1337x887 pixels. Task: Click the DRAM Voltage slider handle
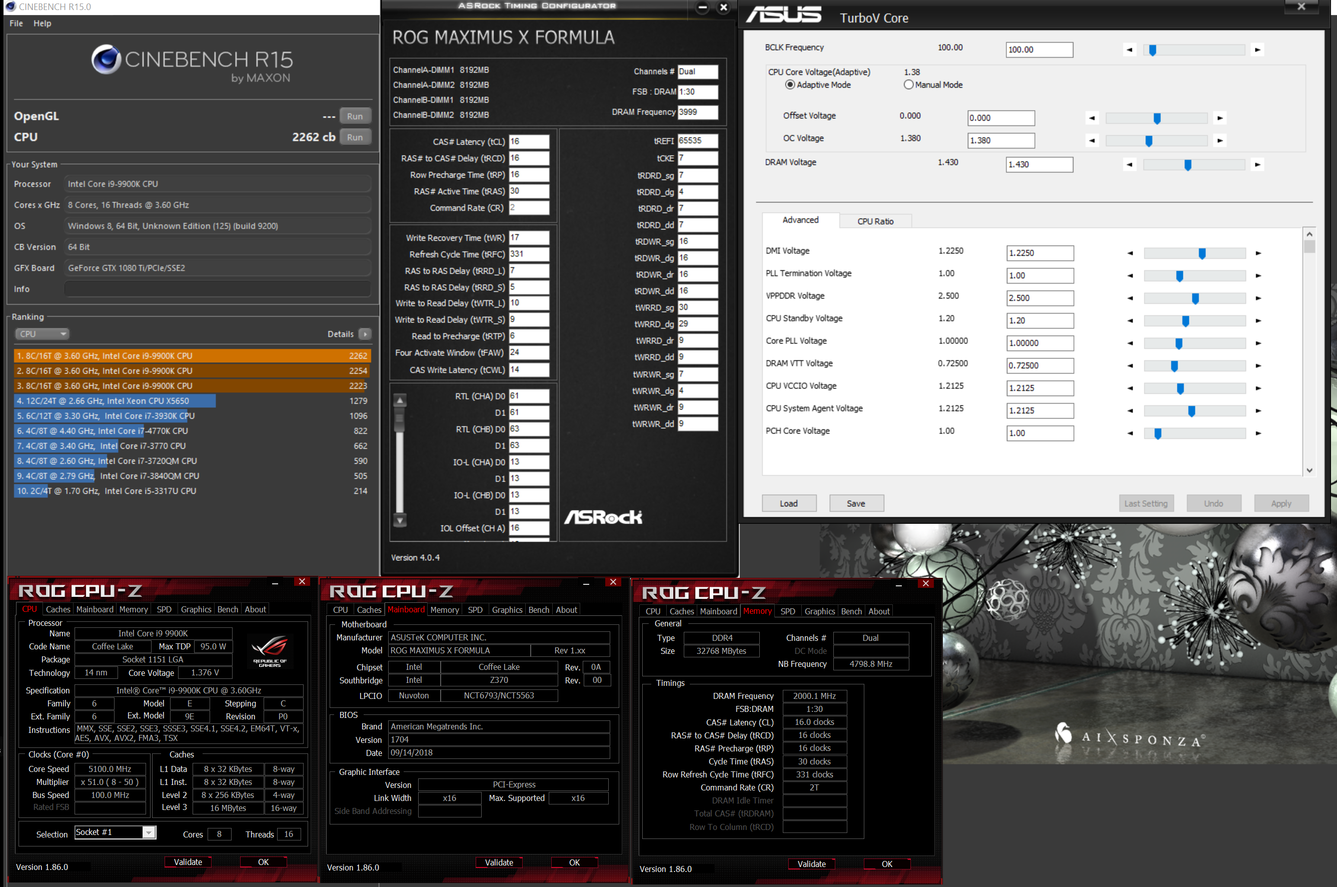[1188, 165]
